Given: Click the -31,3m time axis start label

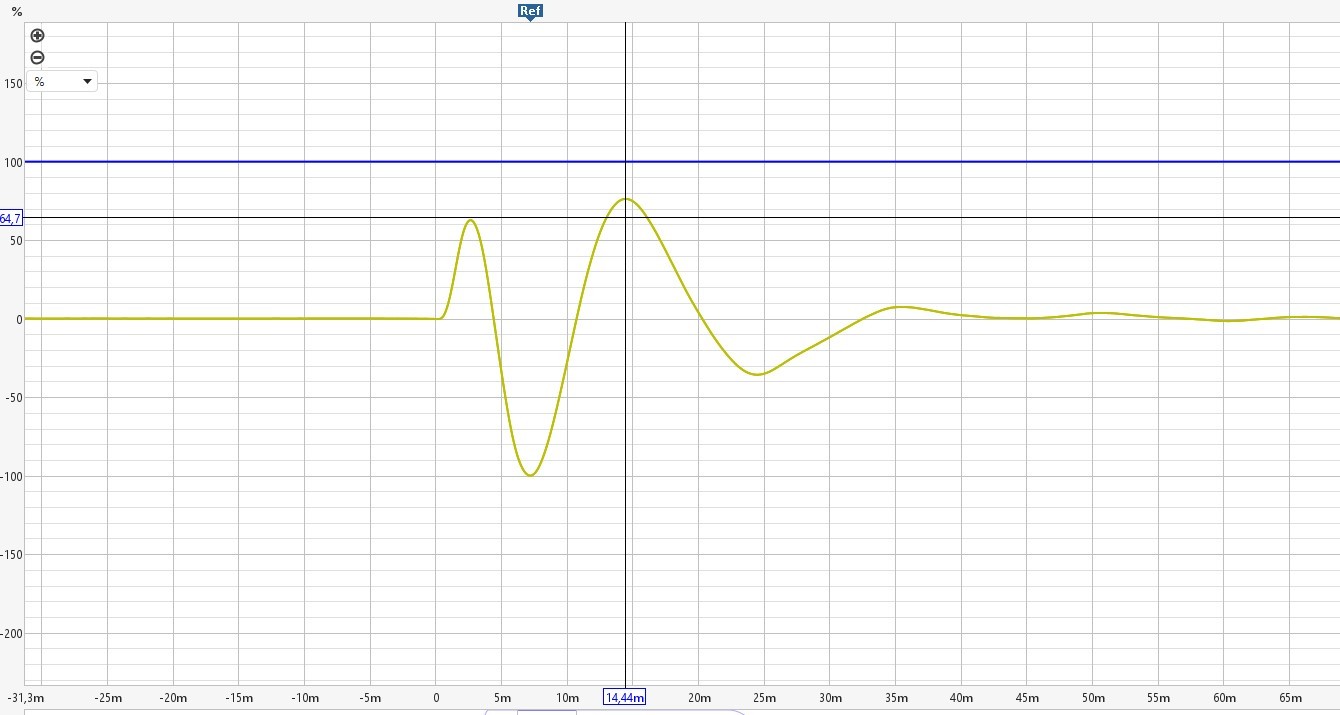Looking at the screenshot, I should click(x=26, y=697).
